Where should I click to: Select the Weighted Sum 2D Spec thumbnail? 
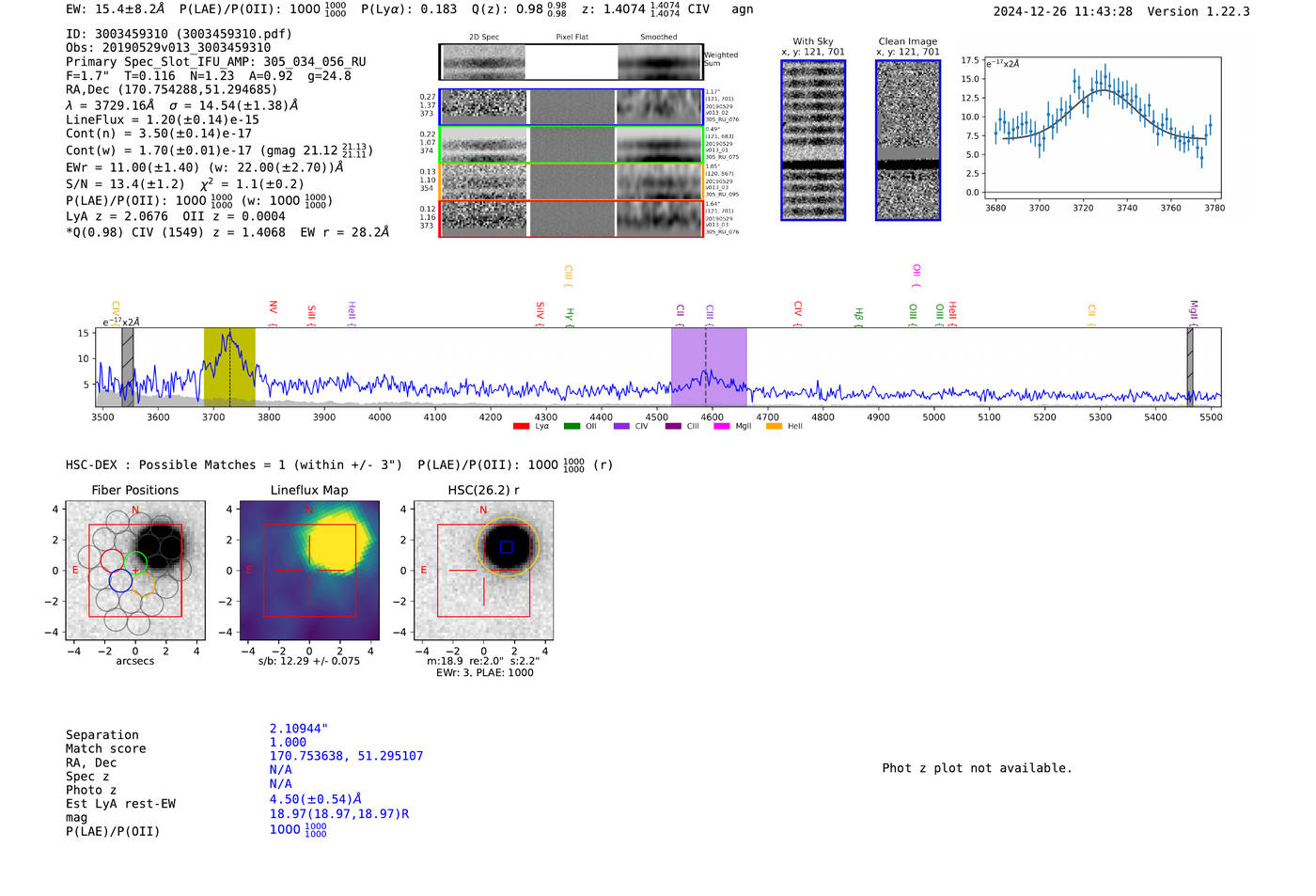tap(484, 62)
